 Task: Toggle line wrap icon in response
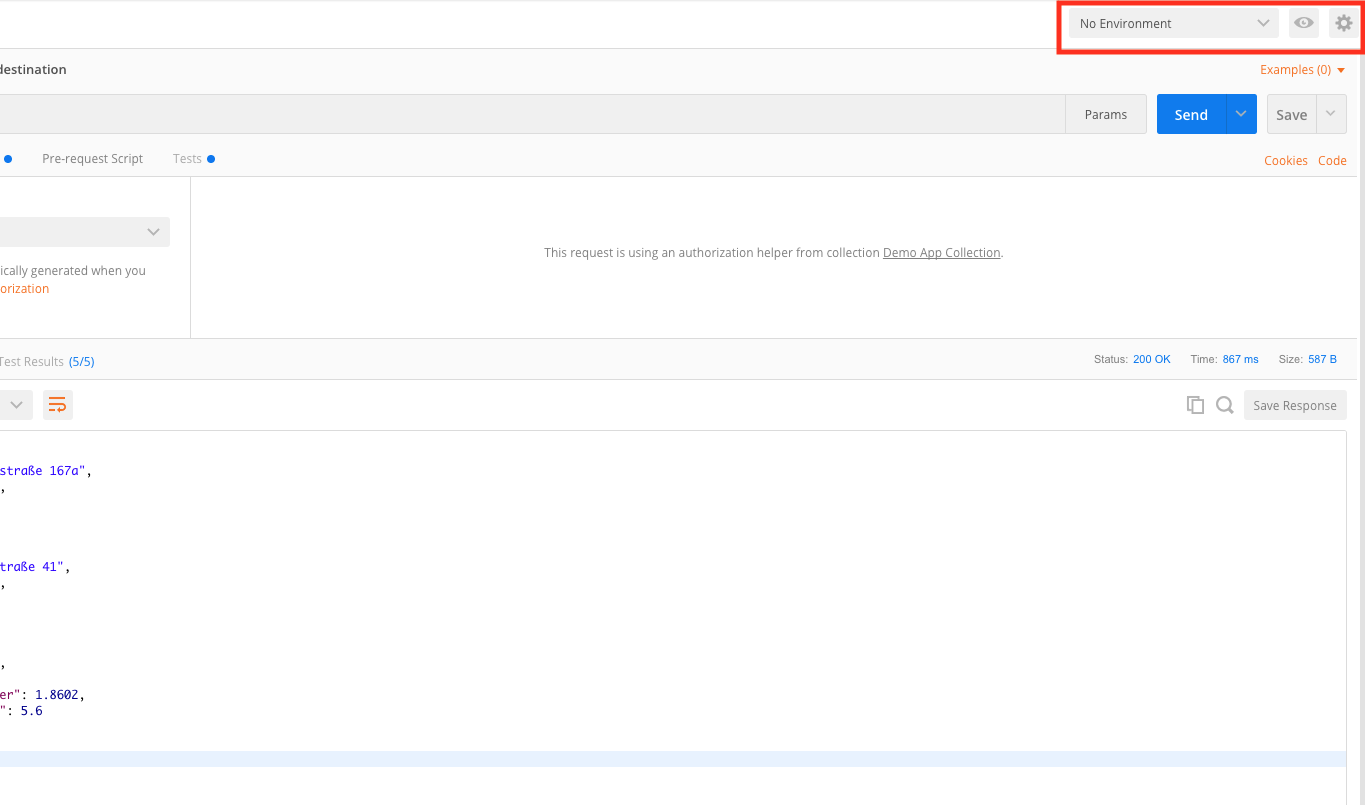58,405
